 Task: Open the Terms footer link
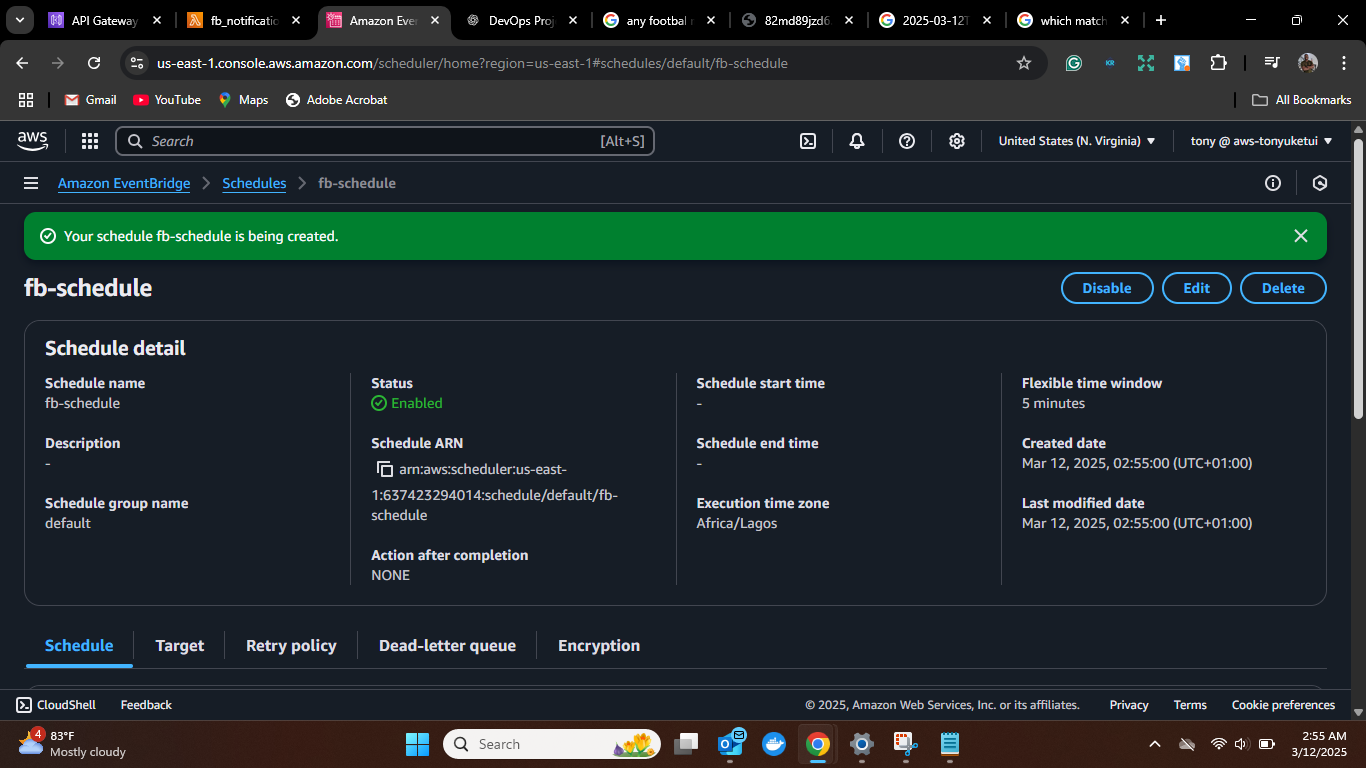click(x=1190, y=705)
